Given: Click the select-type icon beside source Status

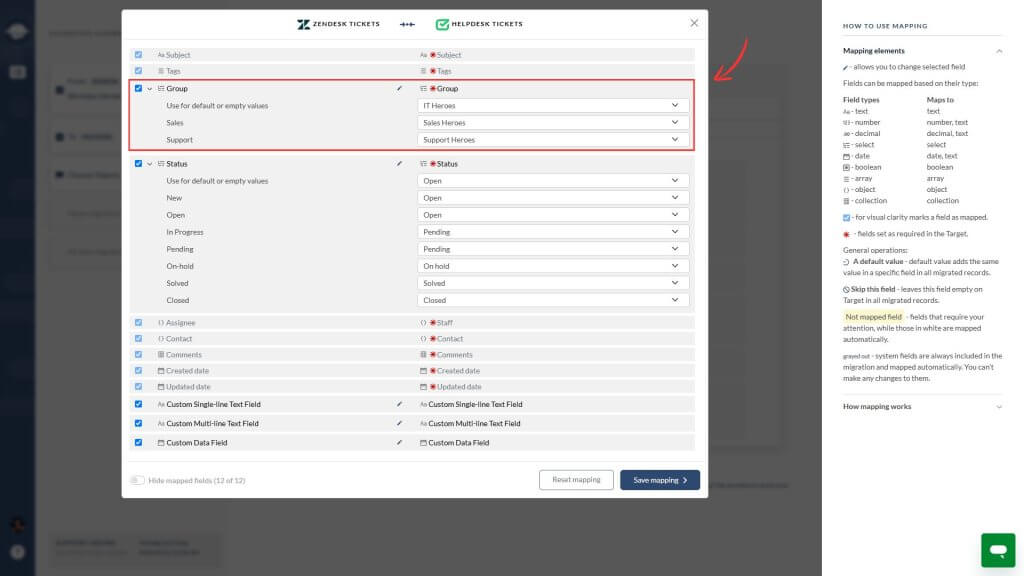Looking at the screenshot, I should pos(161,164).
